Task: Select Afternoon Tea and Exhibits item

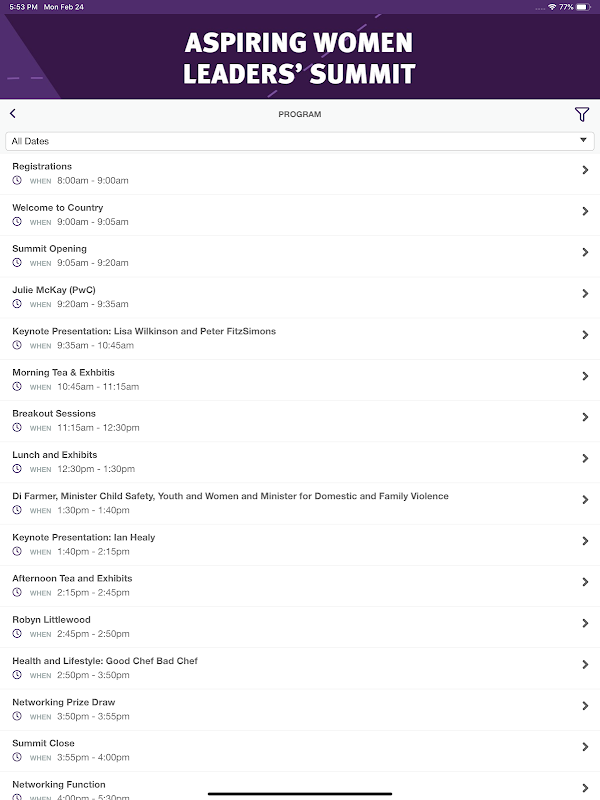Action: [x=72, y=578]
